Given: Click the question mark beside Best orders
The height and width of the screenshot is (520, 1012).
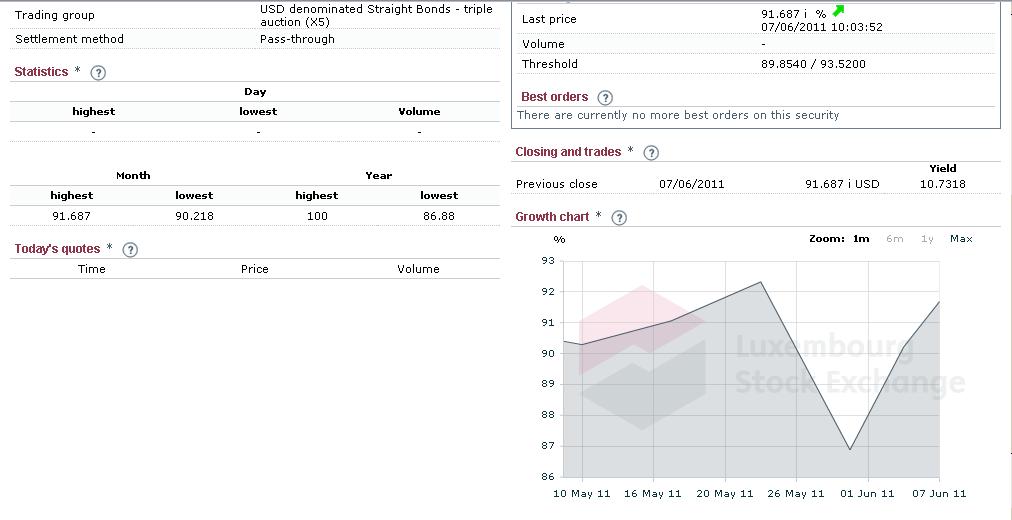Looking at the screenshot, I should (x=606, y=97).
